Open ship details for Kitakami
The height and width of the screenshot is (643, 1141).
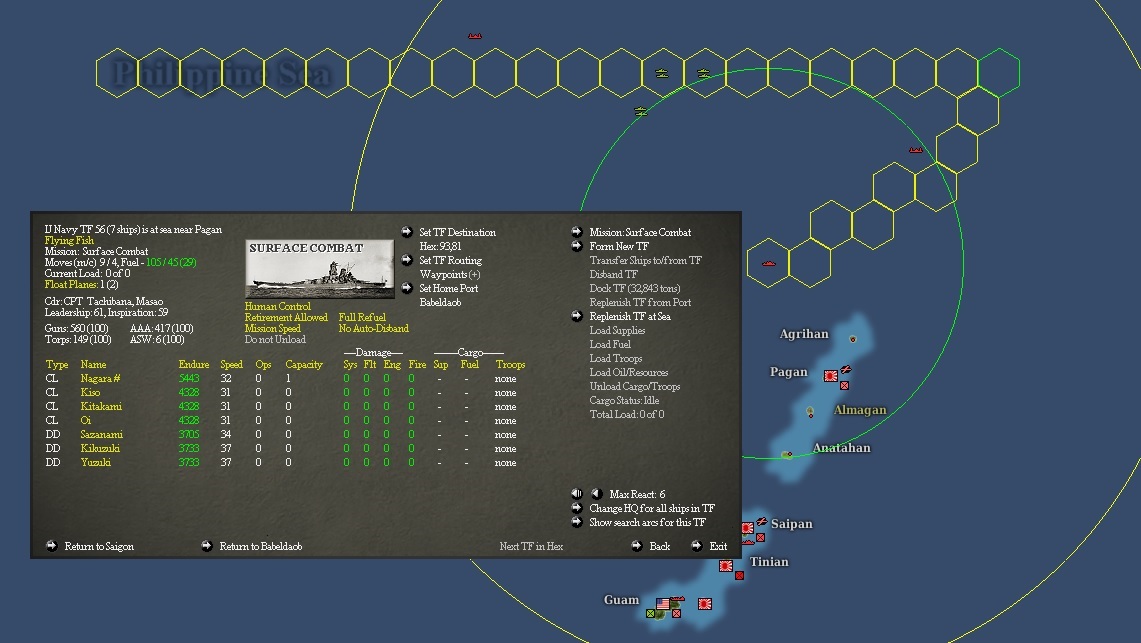point(101,406)
